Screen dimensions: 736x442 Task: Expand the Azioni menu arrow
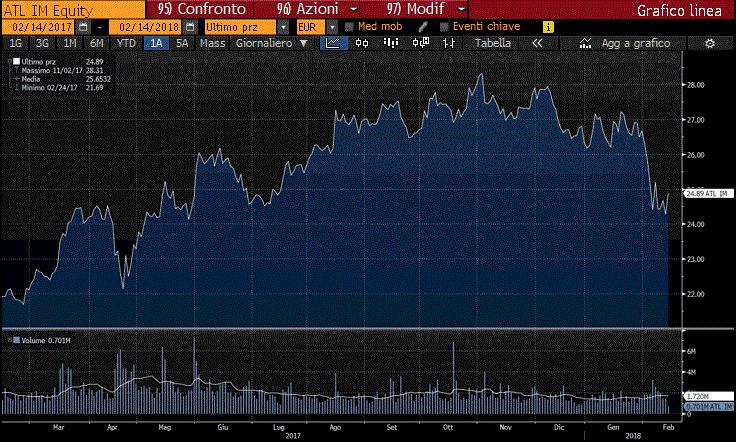tap(354, 9)
